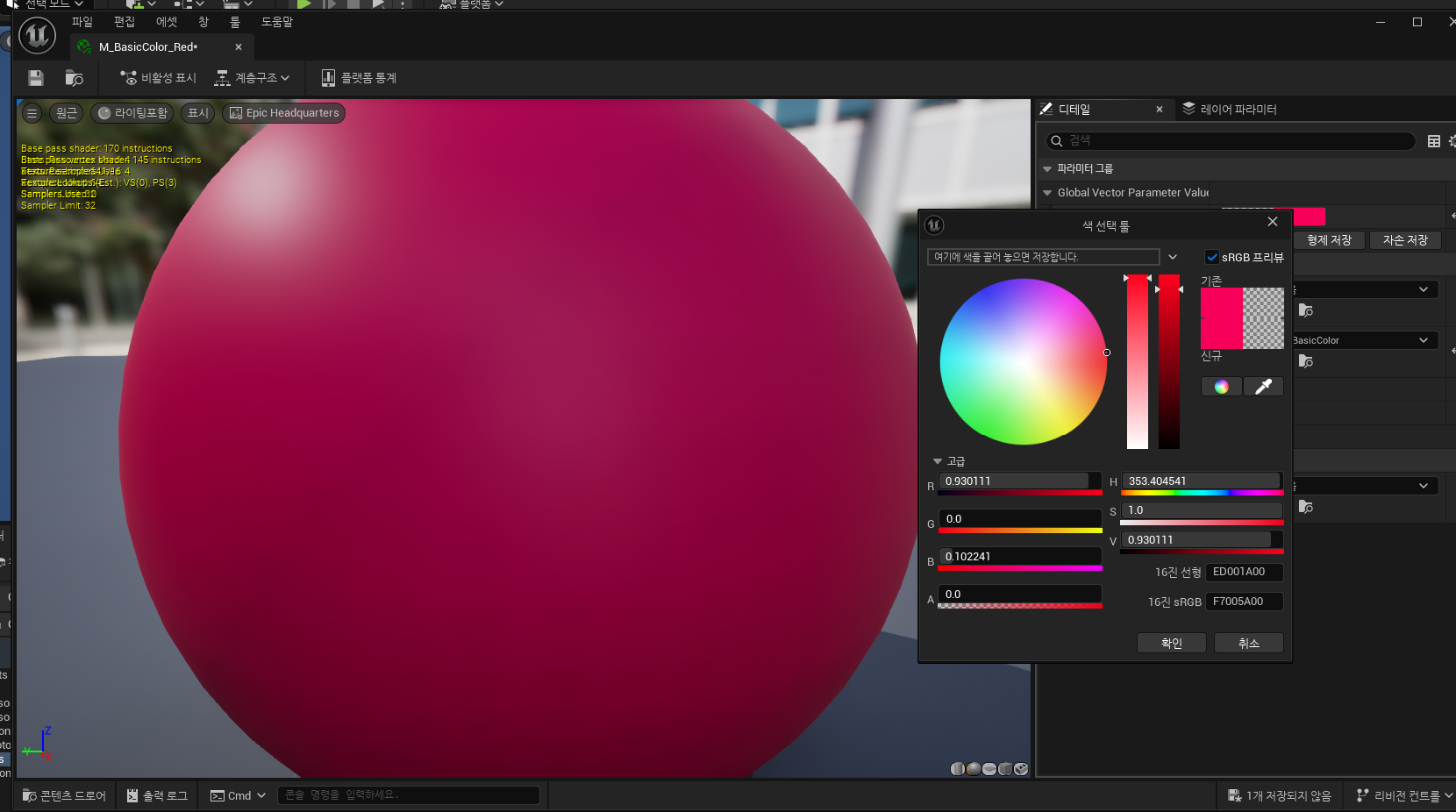1456x812 pixels.
Task: Click 자손 저장 save child button
Action: (x=1405, y=240)
